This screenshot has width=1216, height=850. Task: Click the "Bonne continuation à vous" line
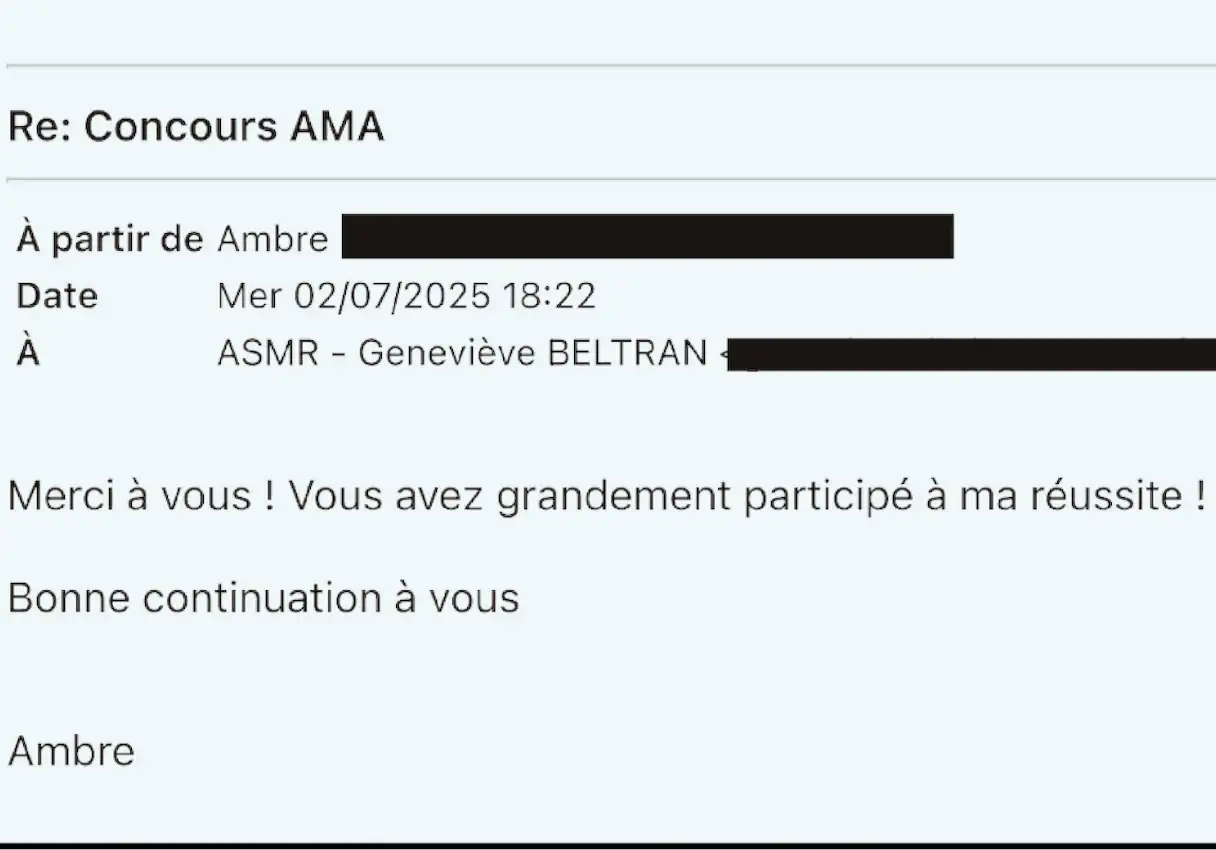click(x=263, y=598)
